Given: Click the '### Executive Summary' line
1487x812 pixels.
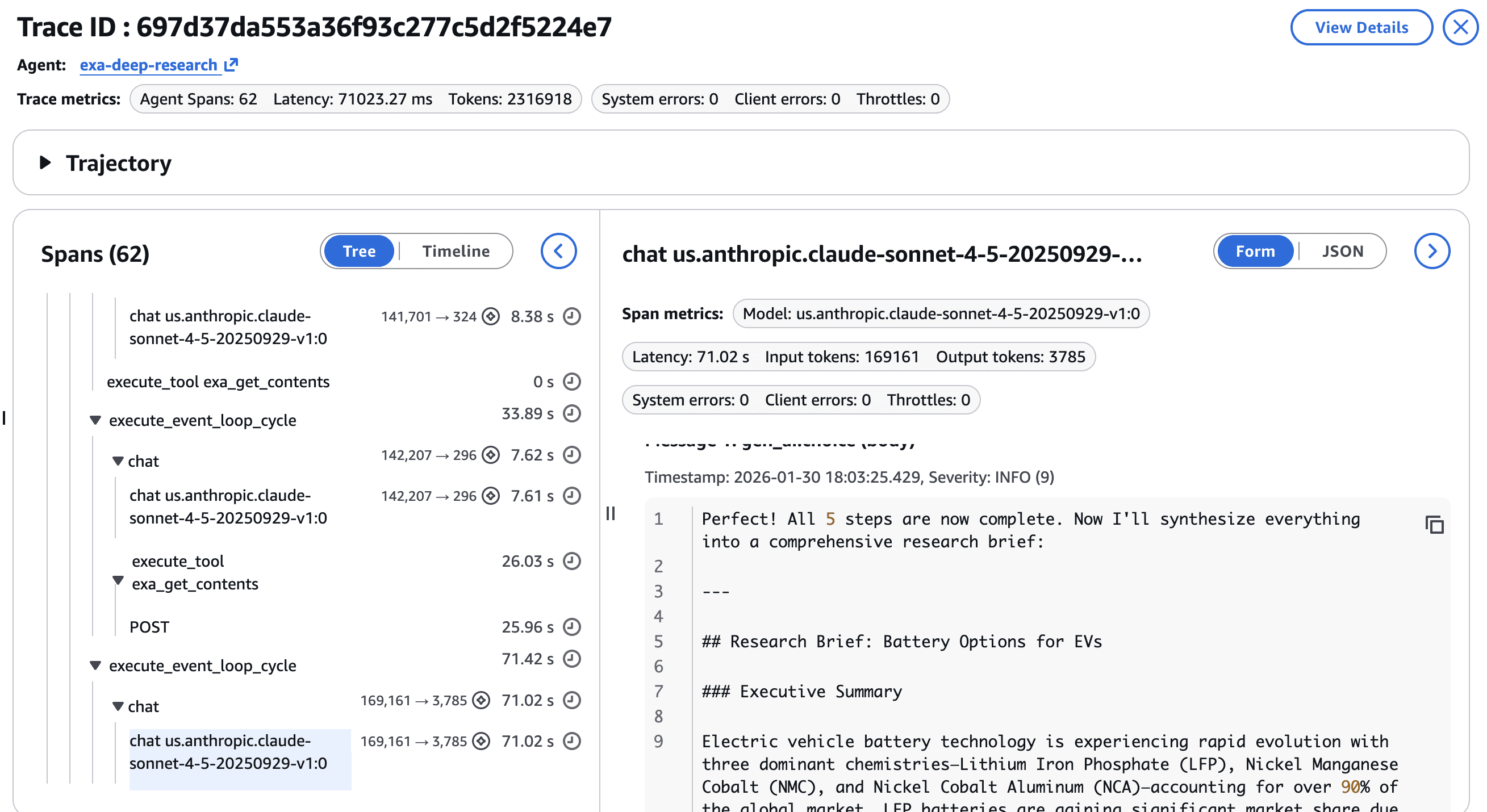Looking at the screenshot, I should [802, 692].
